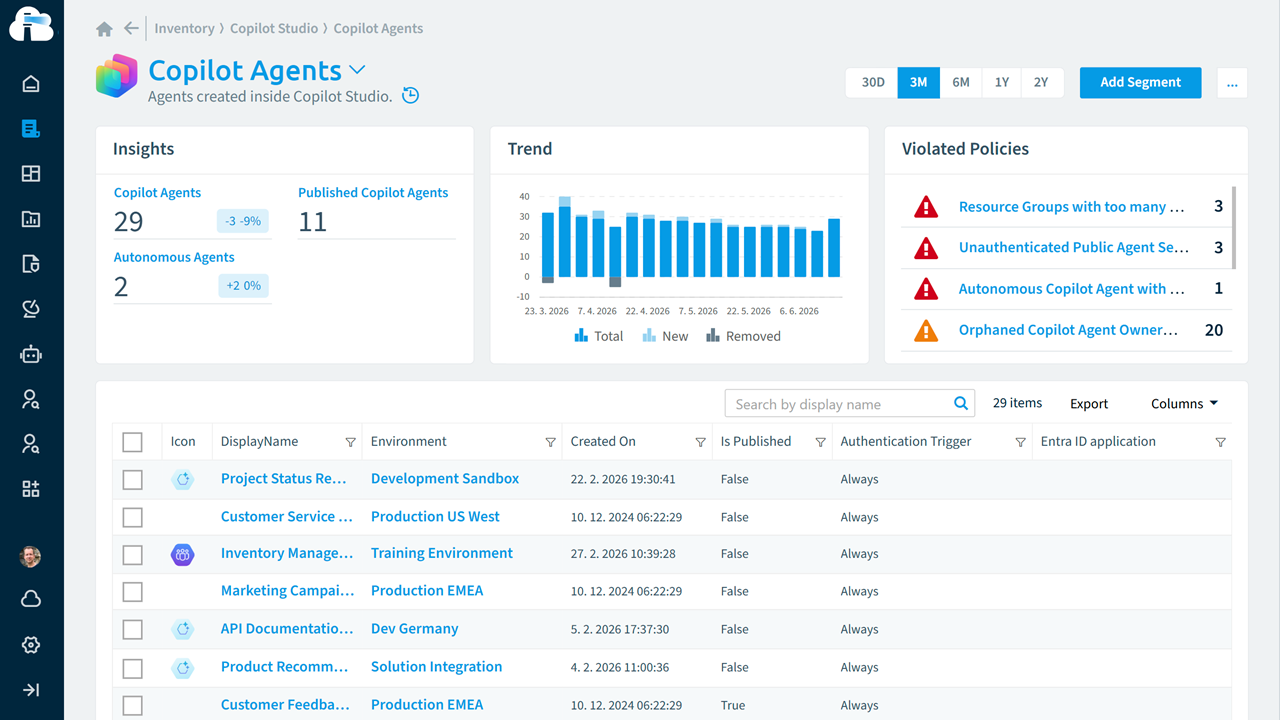Open Copilot Studio breadcrumb
The height and width of the screenshot is (720, 1280).
point(274,29)
